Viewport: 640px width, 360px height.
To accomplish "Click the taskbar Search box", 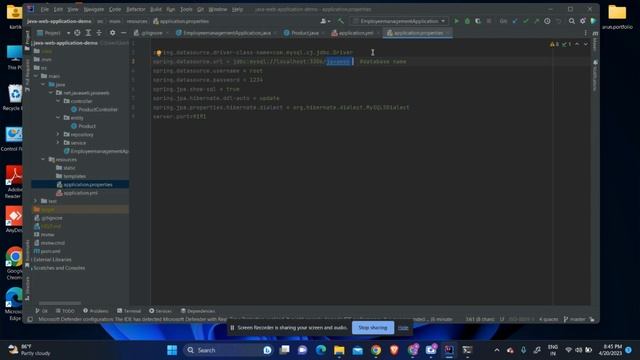I will (228, 350).
